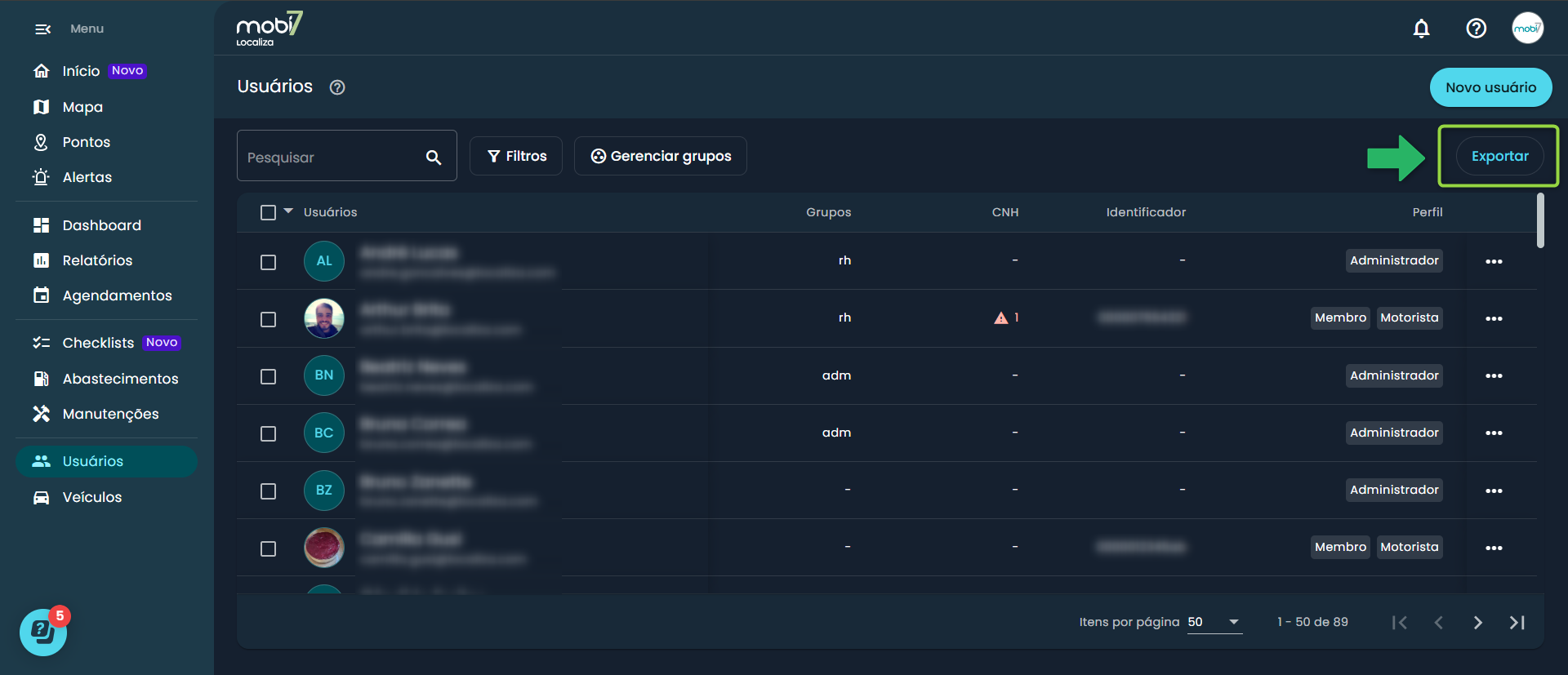Open the actions menu for user BC
1568x675 pixels.
[x=1494, y=433]
